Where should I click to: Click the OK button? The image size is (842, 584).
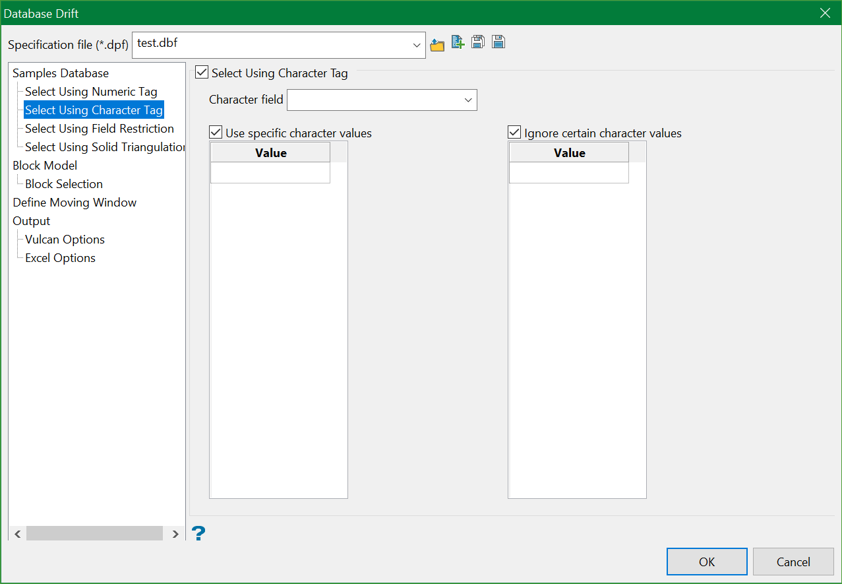707,561
